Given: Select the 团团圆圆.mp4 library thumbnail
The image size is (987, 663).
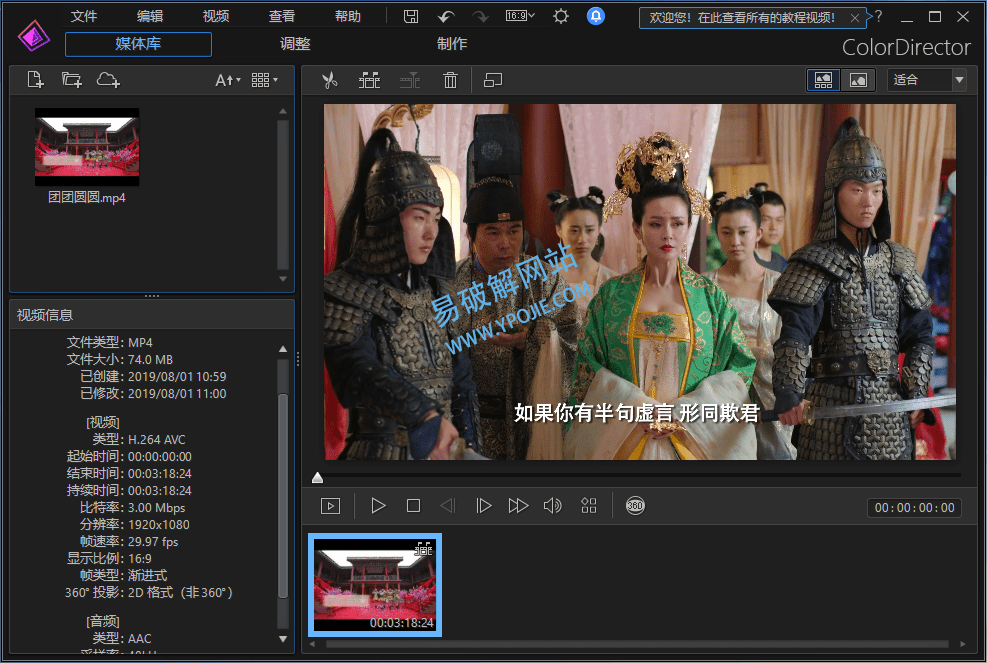Looking at the screenshot, I should coord(87,147).
